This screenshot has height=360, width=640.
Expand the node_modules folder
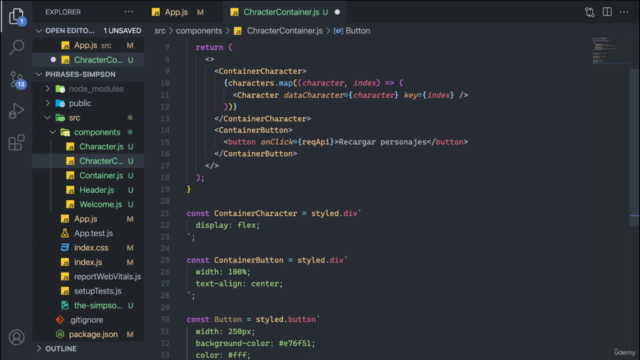tap(47, 89)
